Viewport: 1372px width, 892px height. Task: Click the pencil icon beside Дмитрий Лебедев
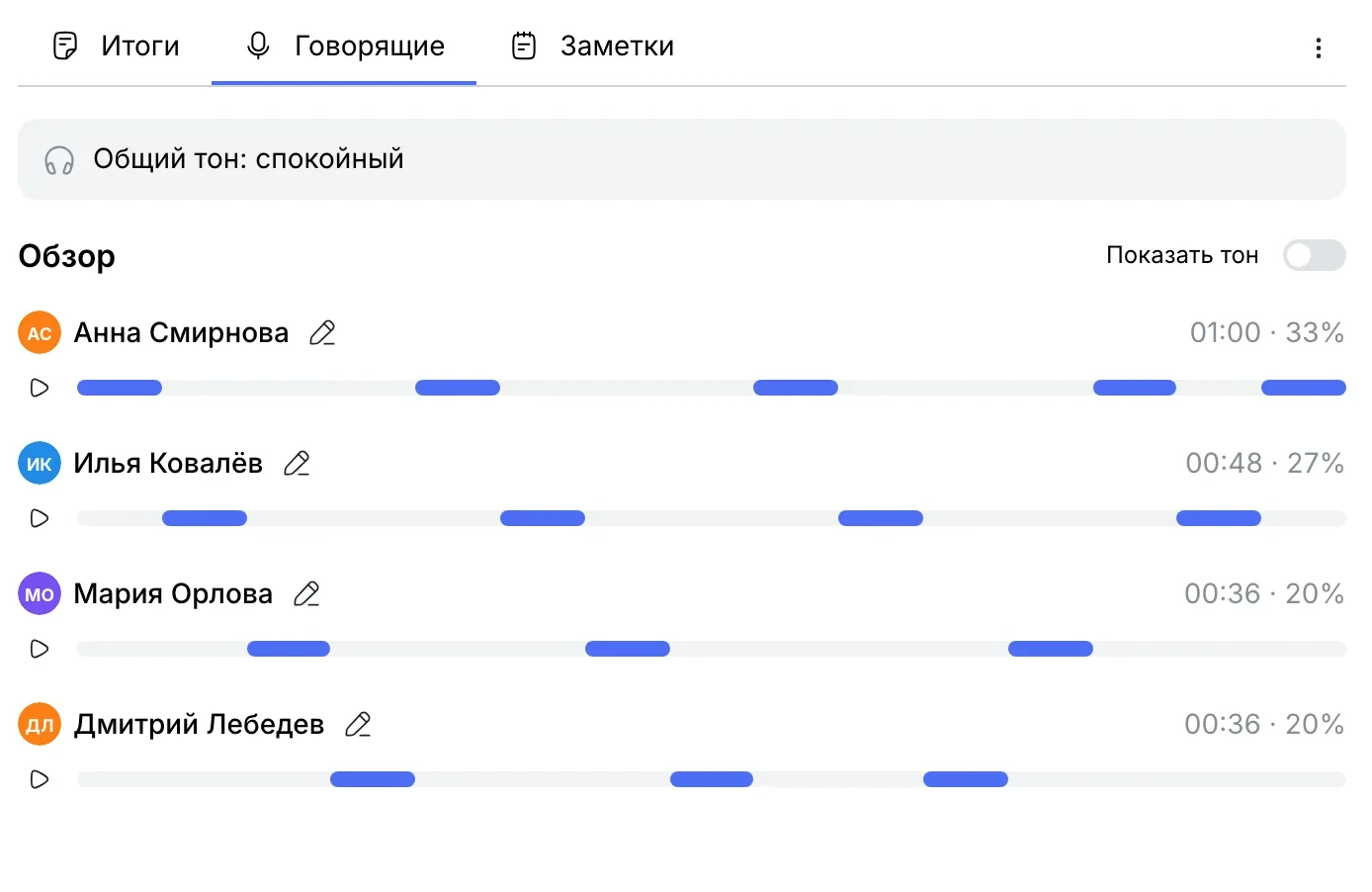(358, 725)
